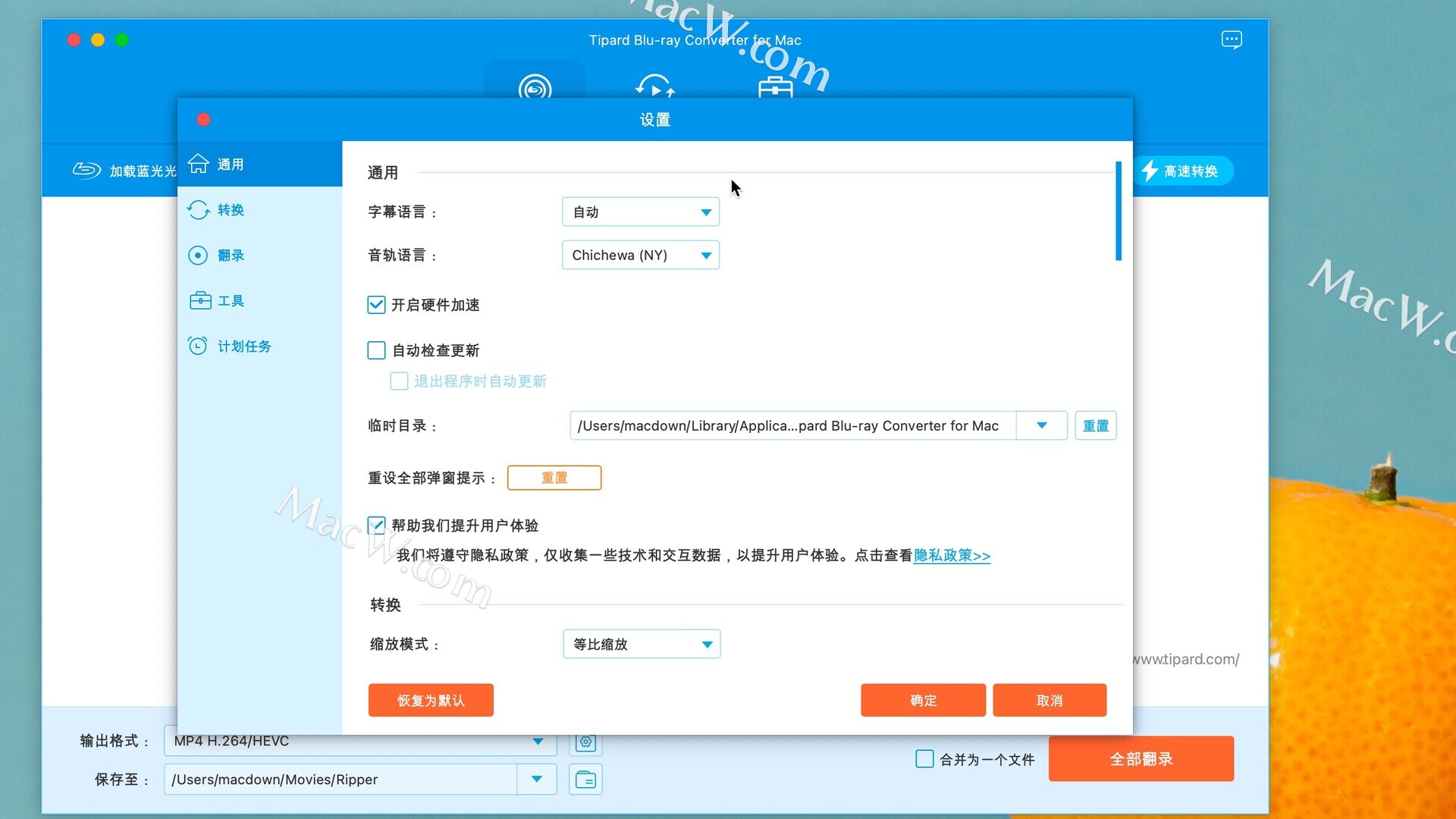This screenshot has height=819, width=1456.
Task: Close the 设置 dialog with red button
Action: pos(203,119)
